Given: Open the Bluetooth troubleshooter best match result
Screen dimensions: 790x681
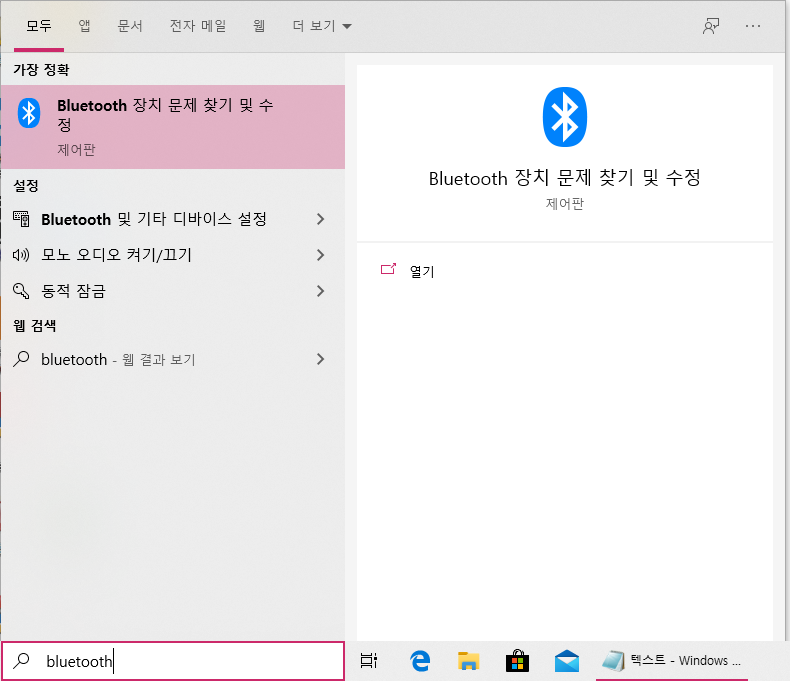Looking at the screenshot, I should click(173, 127).
